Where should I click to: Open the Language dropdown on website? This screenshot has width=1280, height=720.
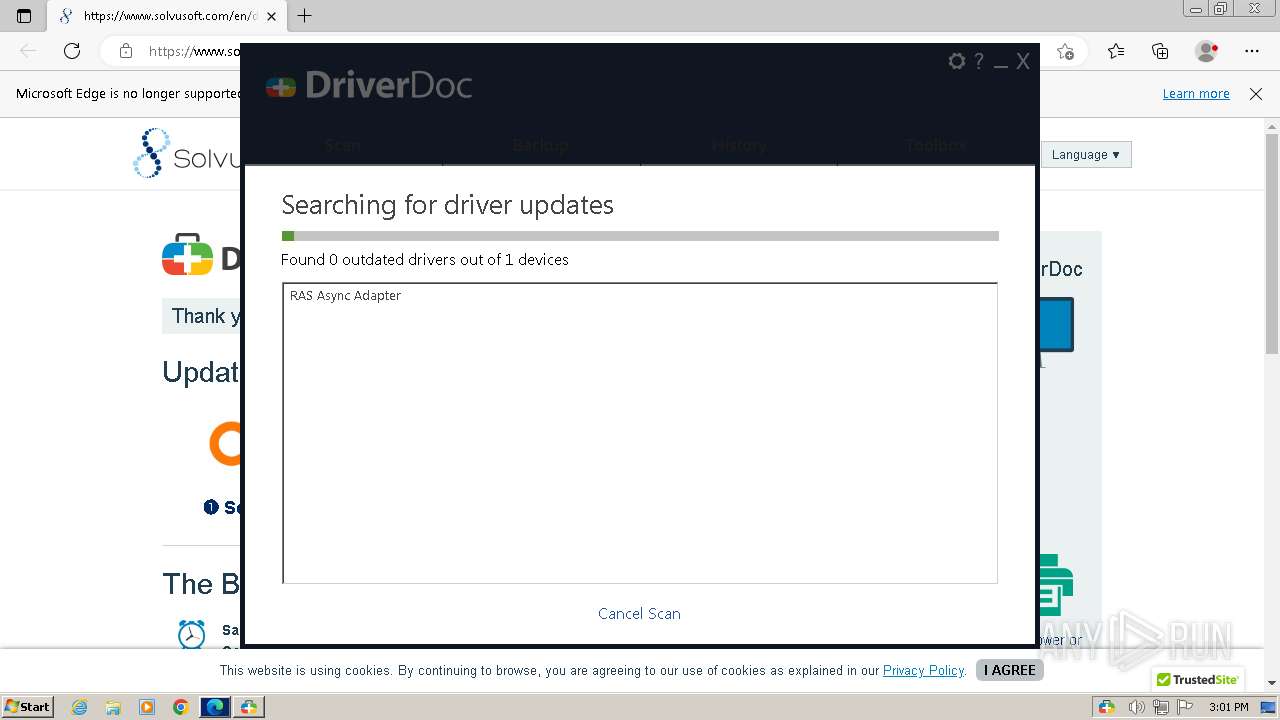coord(1085,155)
